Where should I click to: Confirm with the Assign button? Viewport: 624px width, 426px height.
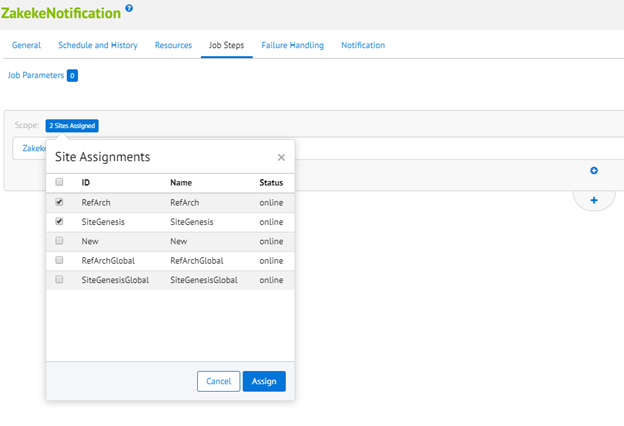pyautogui.click(x=264, y=381)
